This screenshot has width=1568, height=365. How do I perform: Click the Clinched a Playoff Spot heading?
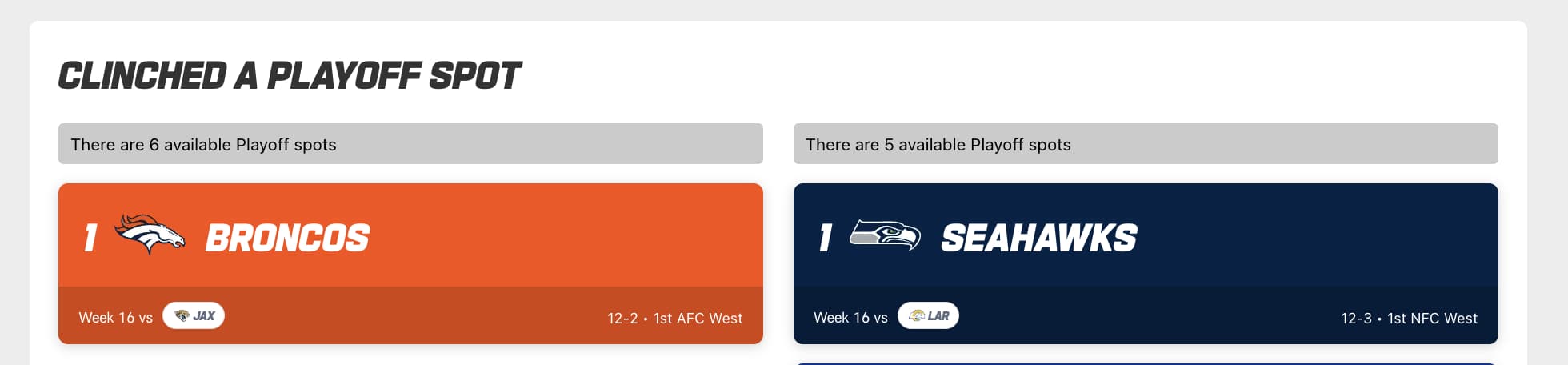pos(290,76)
